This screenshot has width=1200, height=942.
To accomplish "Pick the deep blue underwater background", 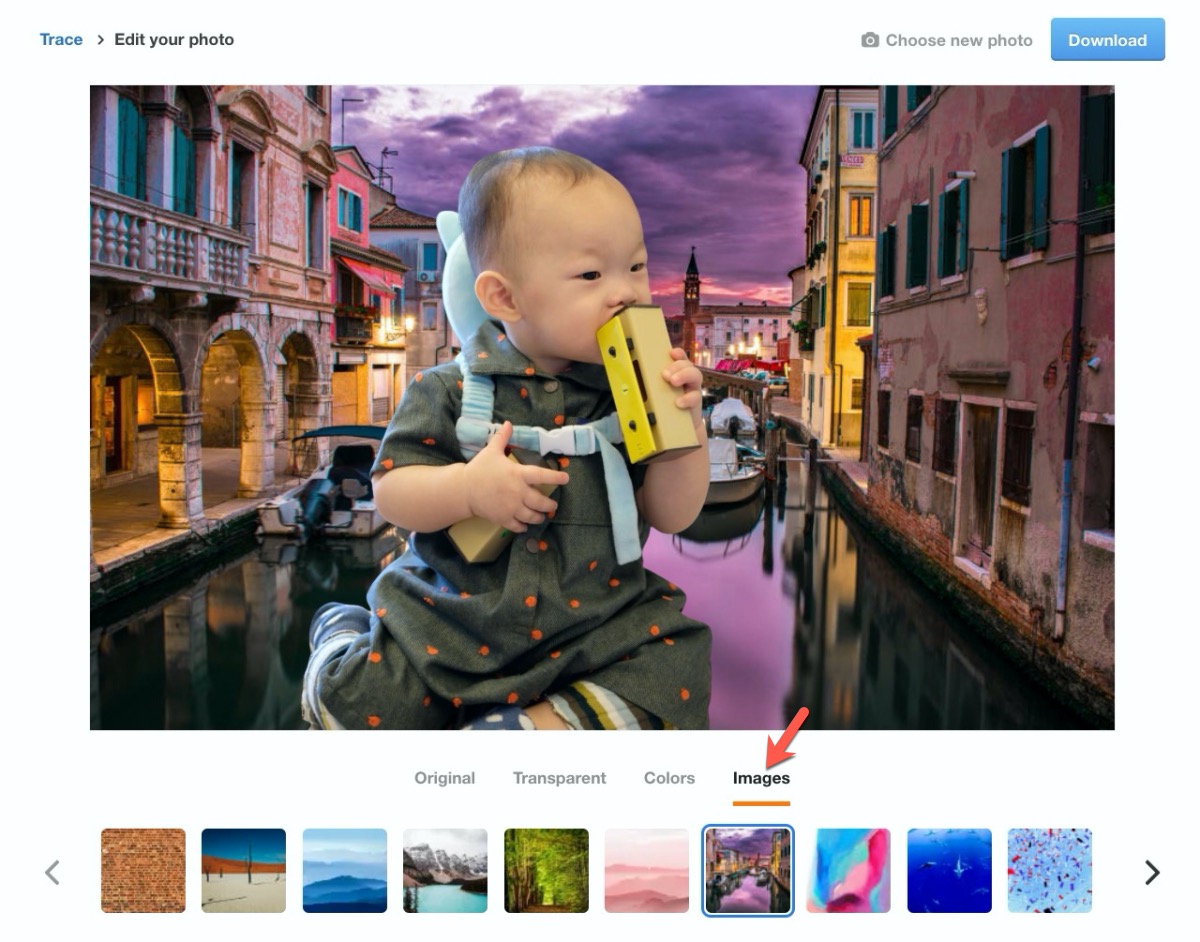I will coord(949,870).
